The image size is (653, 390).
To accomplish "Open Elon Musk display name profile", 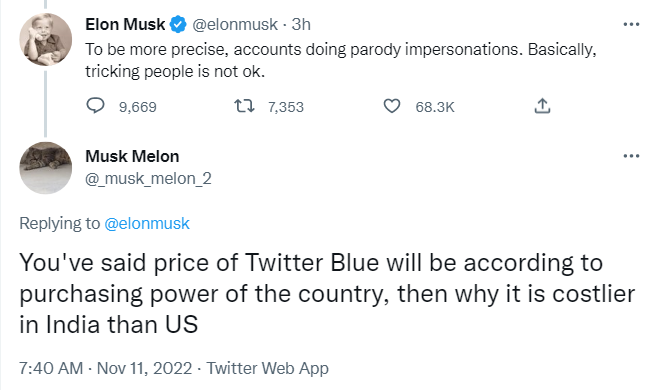I will point(125,25).
